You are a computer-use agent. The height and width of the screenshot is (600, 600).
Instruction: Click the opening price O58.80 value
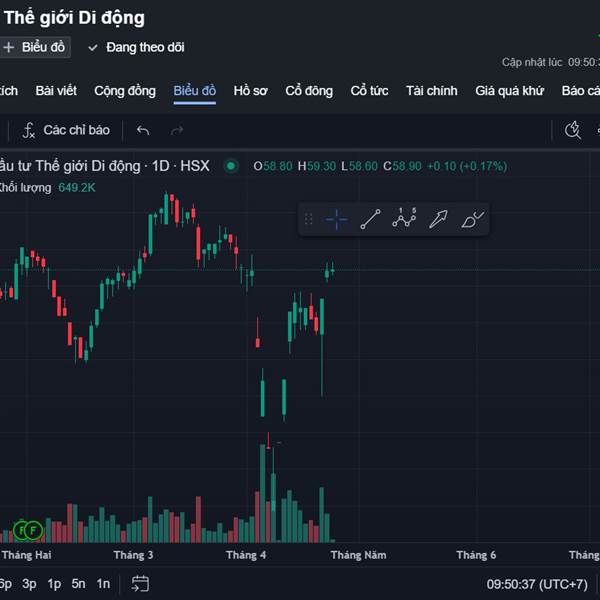(273, 166)
